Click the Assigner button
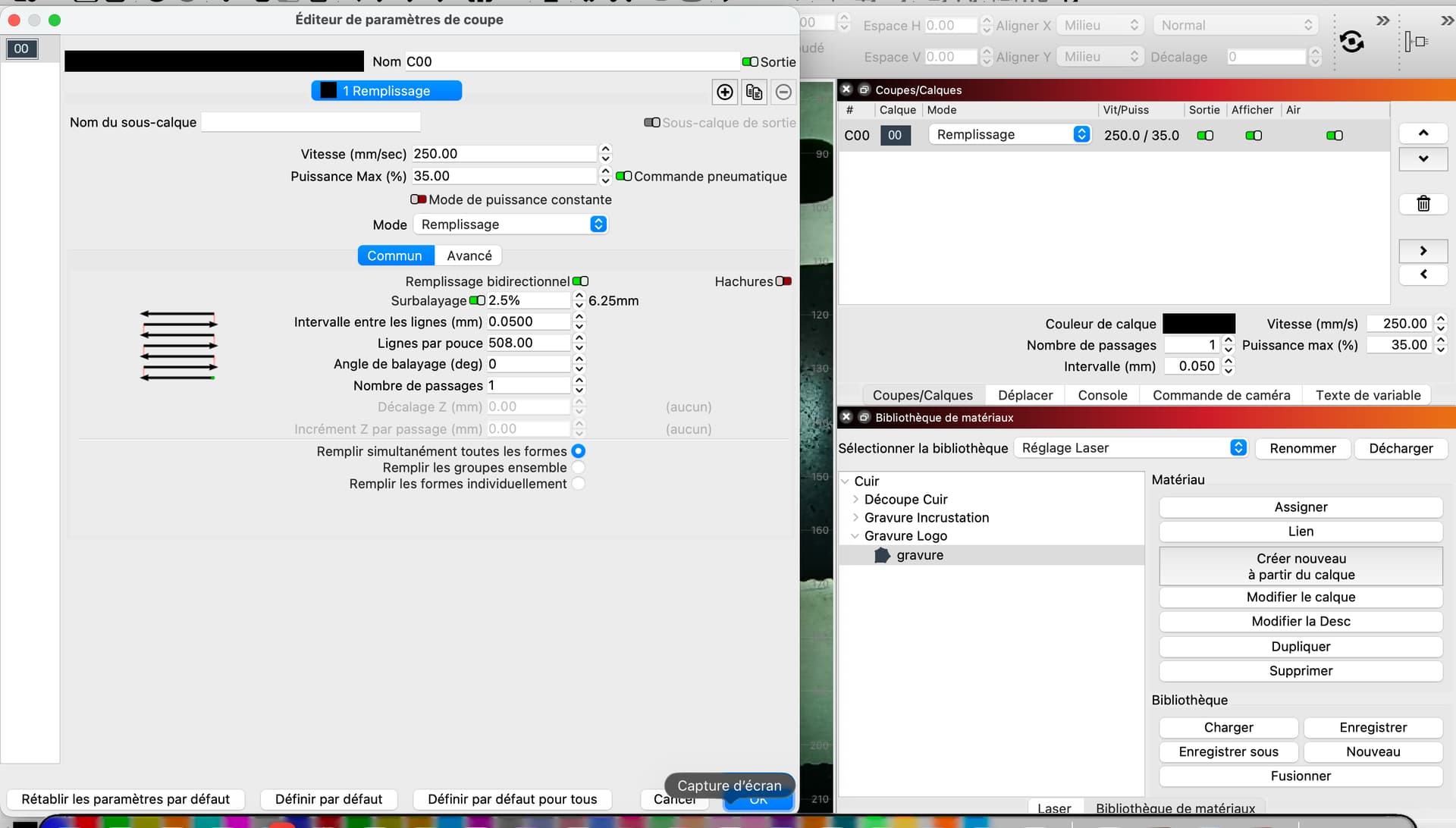Viewport: 1456px width, 828px height. (x=1300, y=507)
